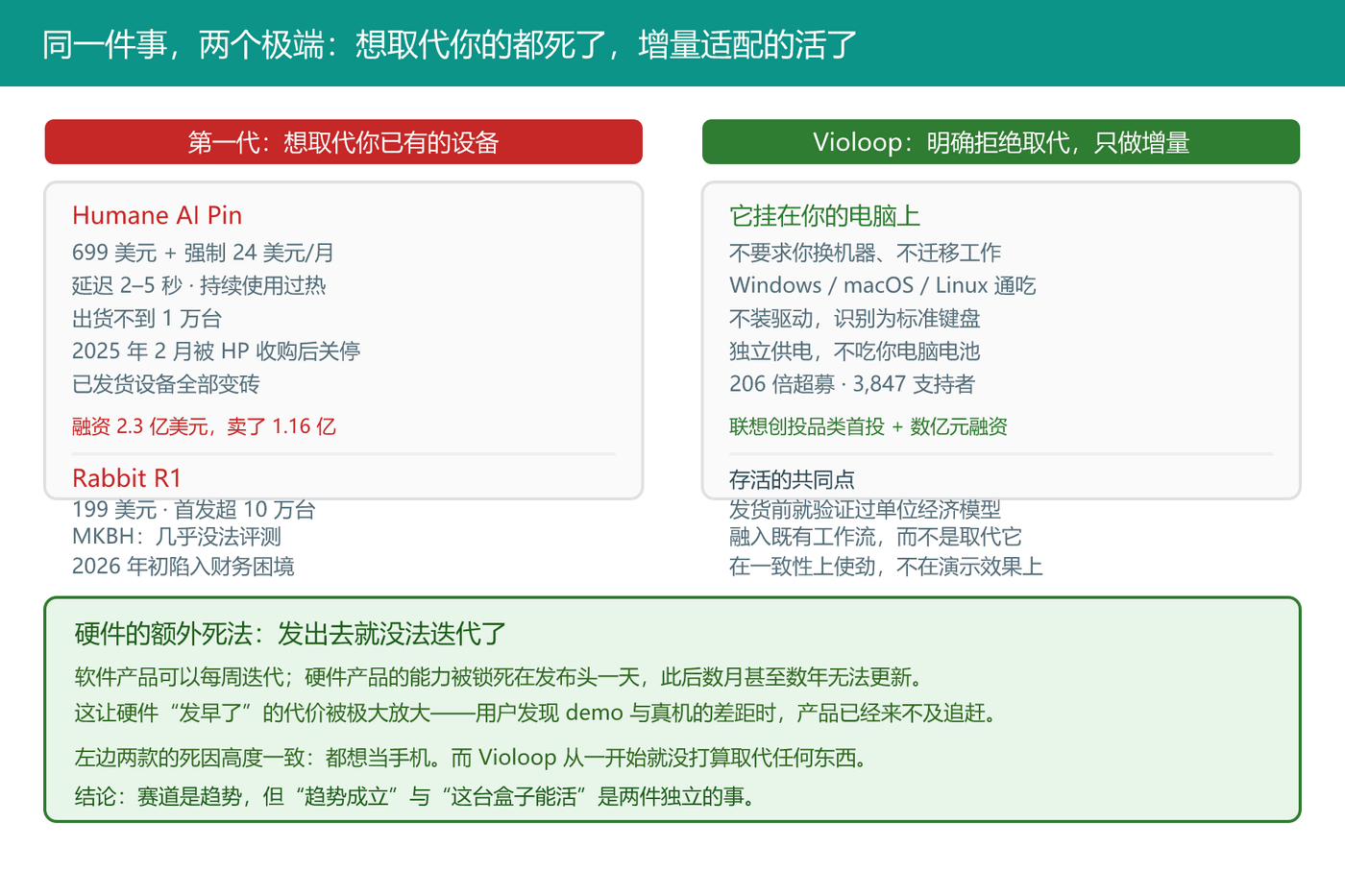The width and height of the screenshot is (1345, 896).
Task: Click the heading "硬件的额外死法：发出去就没法迭代了"
Action: click(x=290, y=634)
